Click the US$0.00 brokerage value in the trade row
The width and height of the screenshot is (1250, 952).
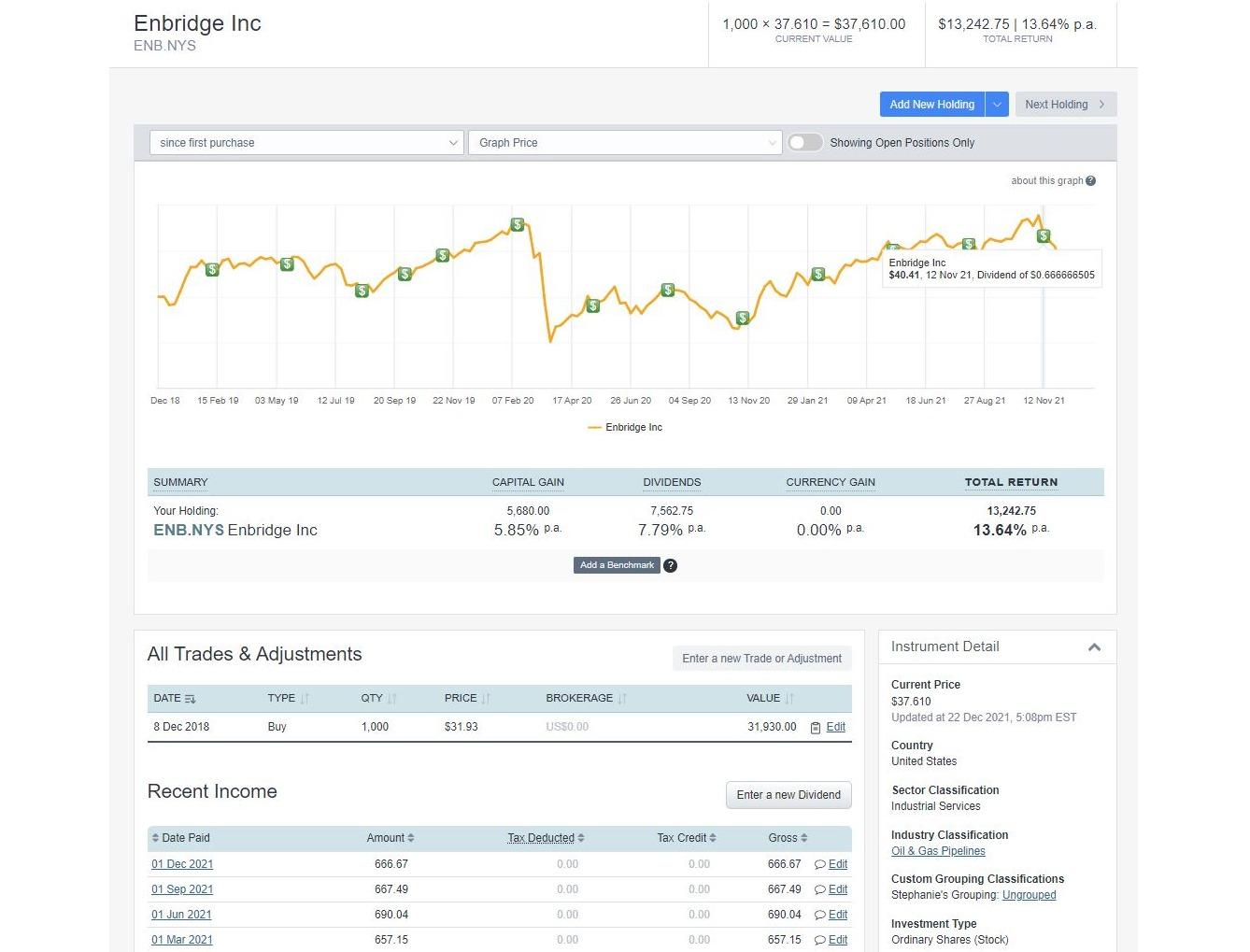tap(567, 727)
